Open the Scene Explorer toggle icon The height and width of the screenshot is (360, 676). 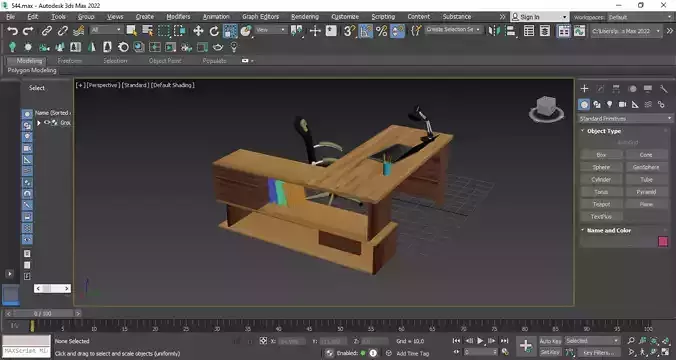[x=529, y=31]
